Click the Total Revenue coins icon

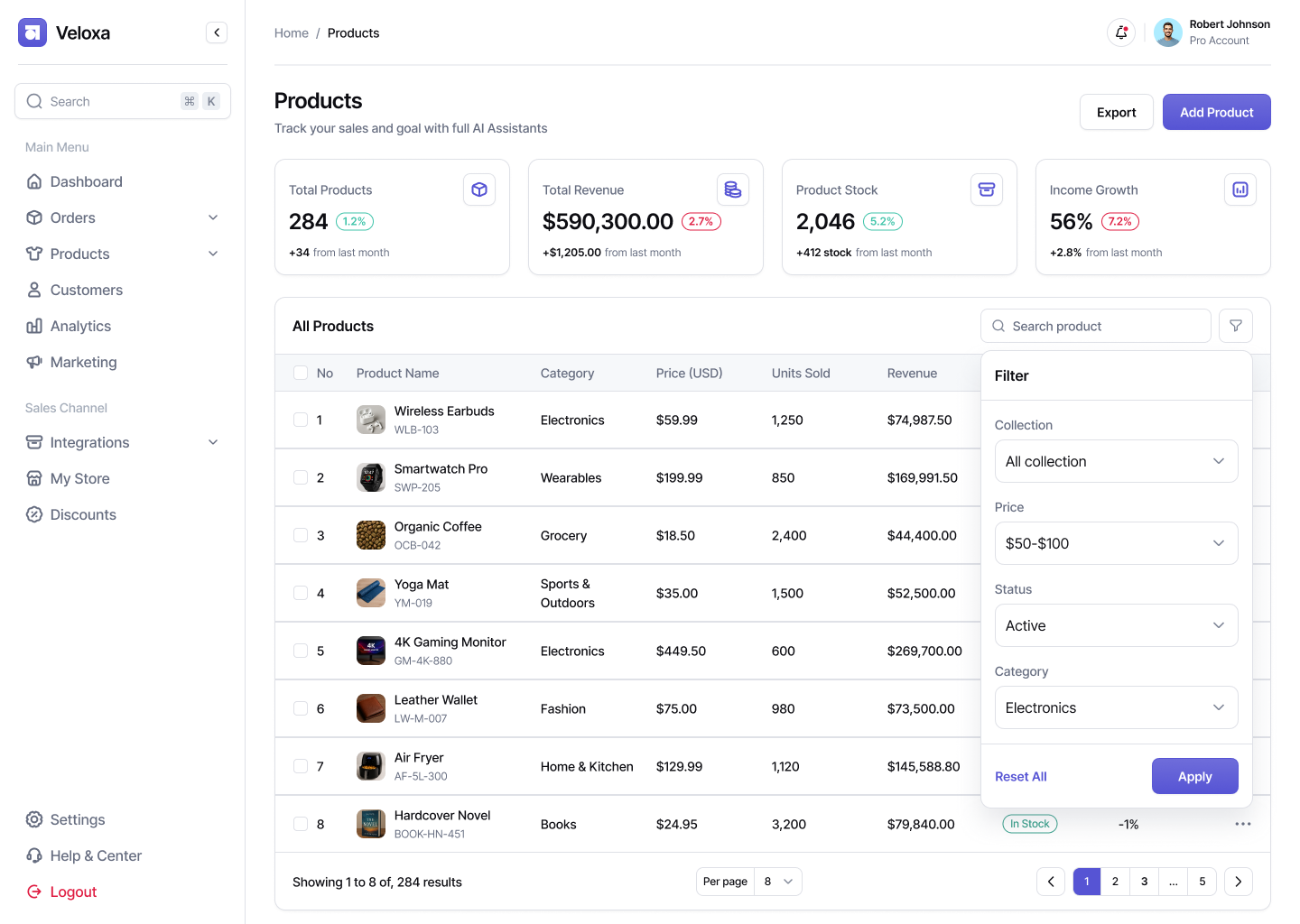[x=733, y=189]
